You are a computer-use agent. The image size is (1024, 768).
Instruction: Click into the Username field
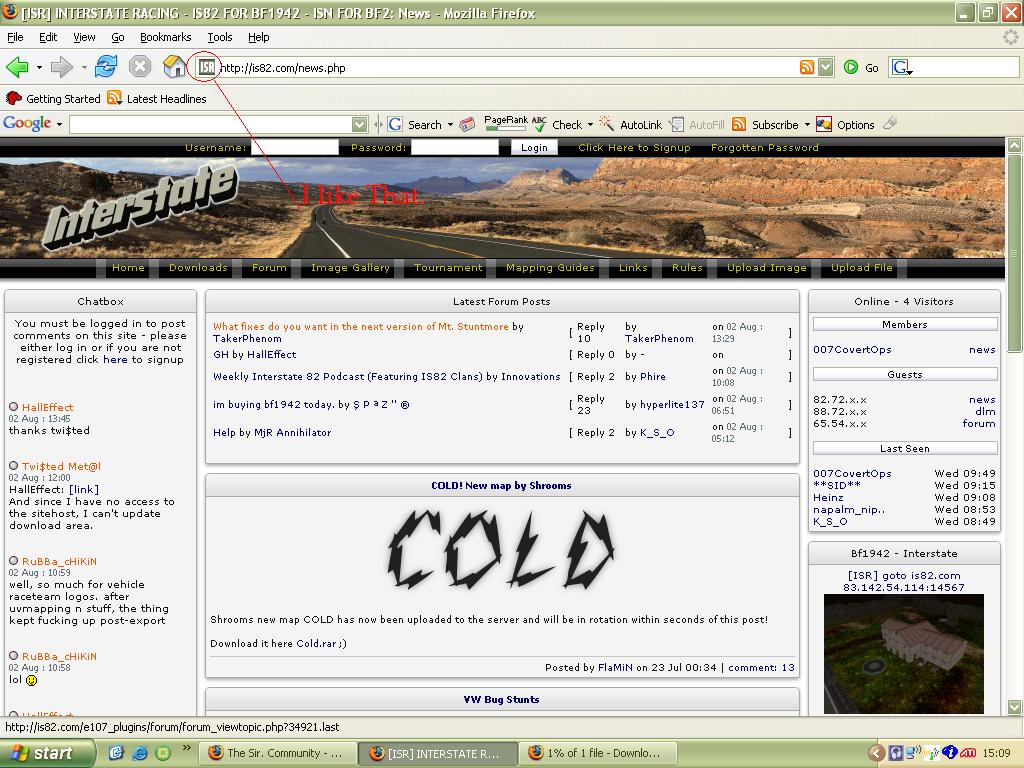pyautogui.click(x=295, y=148)
